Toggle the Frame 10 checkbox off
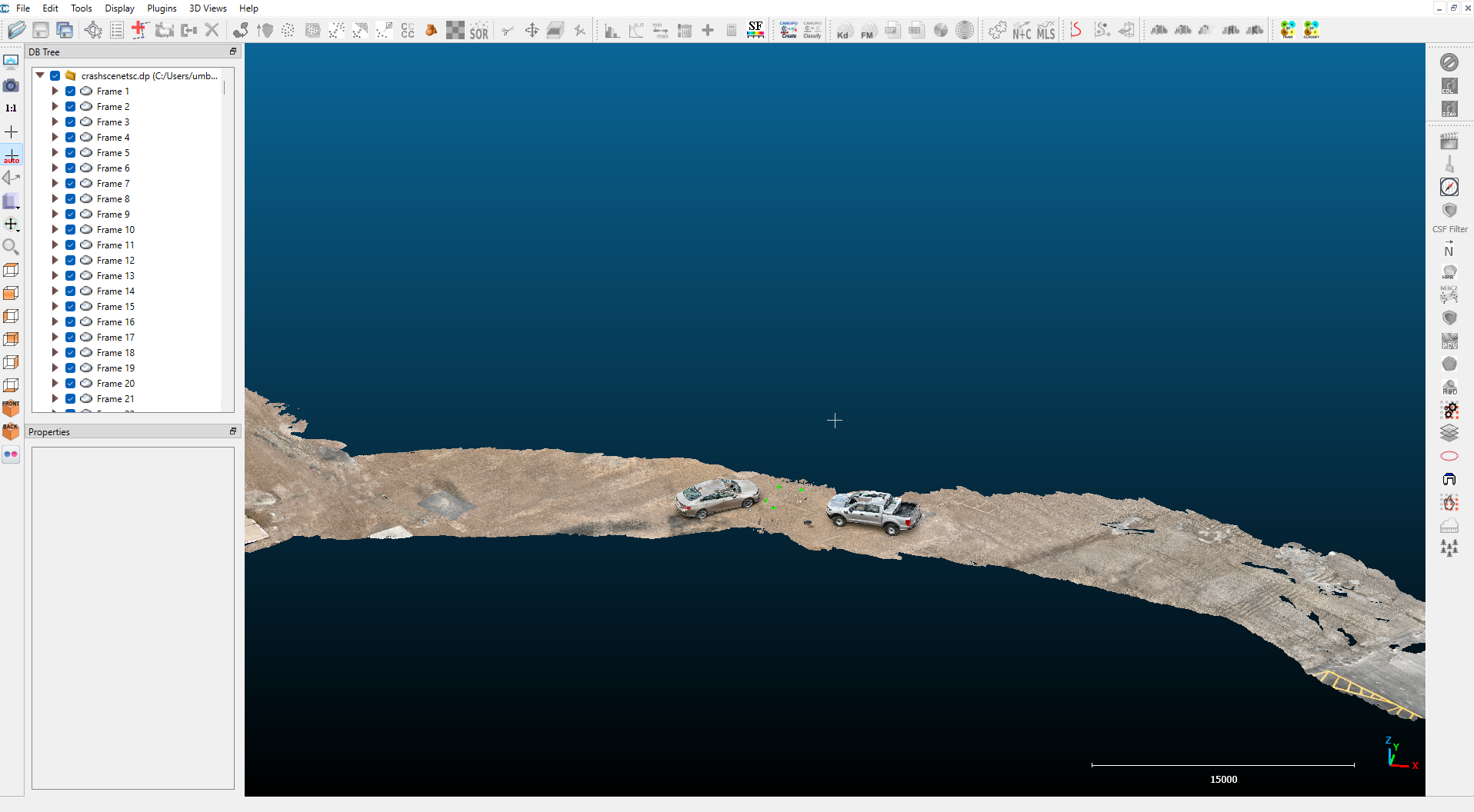 point(71,229)
